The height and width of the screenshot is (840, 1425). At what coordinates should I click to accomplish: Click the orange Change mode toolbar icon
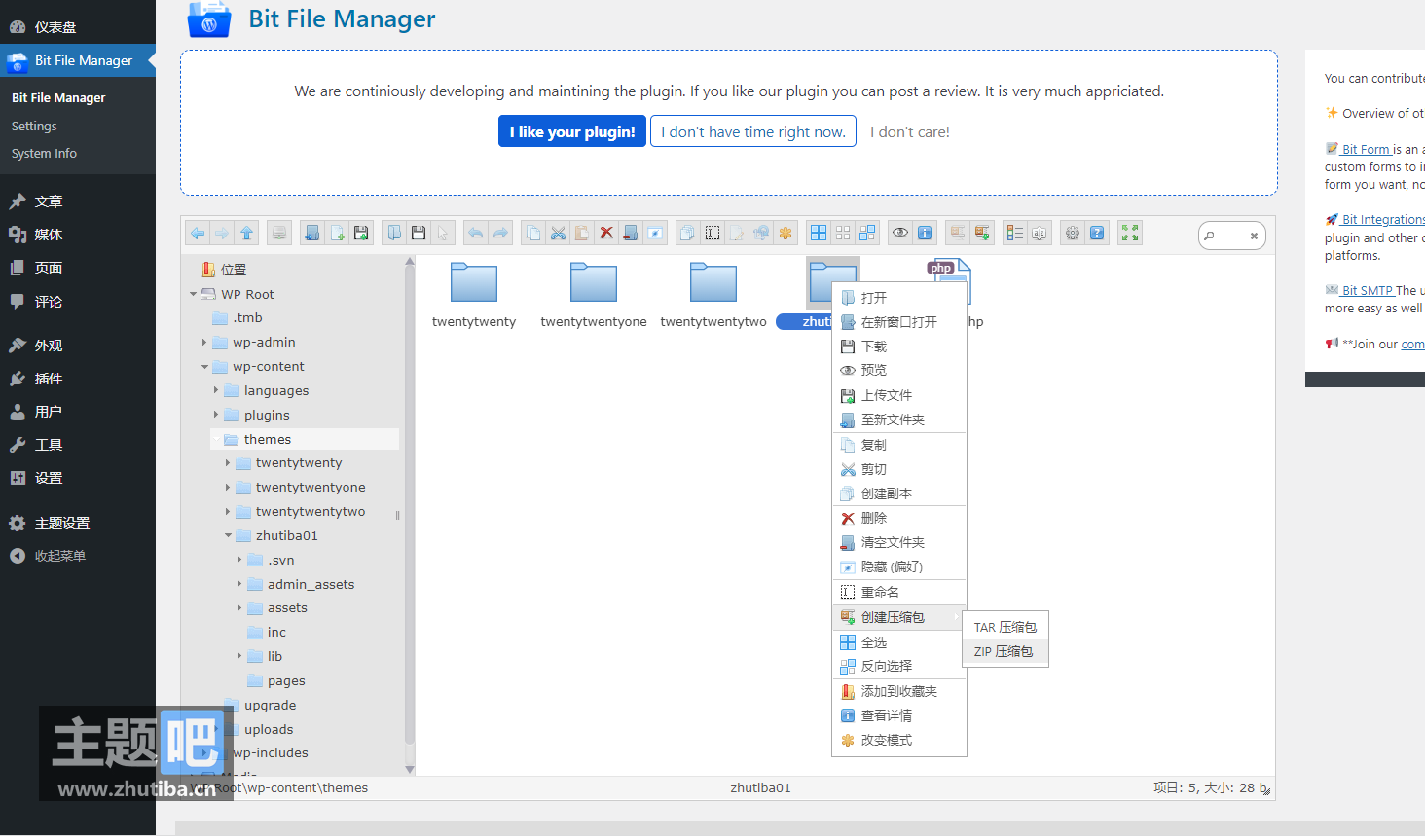pos(786,233)
